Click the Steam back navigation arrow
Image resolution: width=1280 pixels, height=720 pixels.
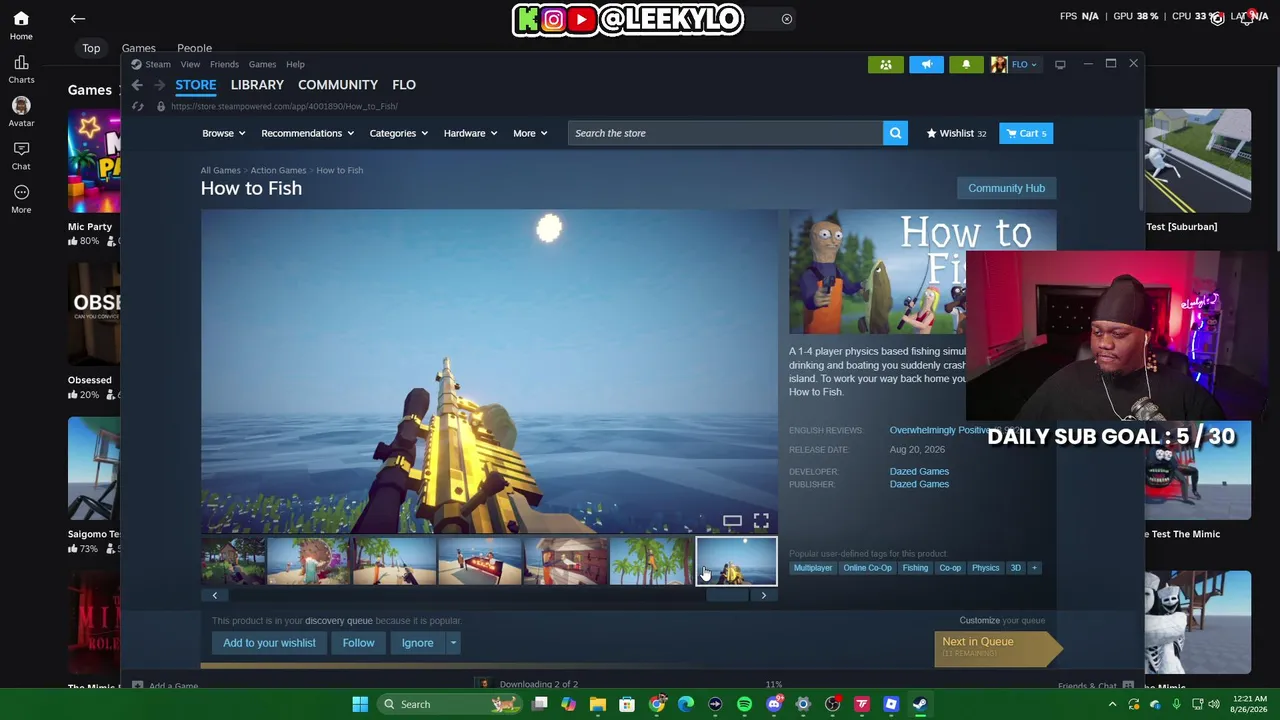[137, 85]
